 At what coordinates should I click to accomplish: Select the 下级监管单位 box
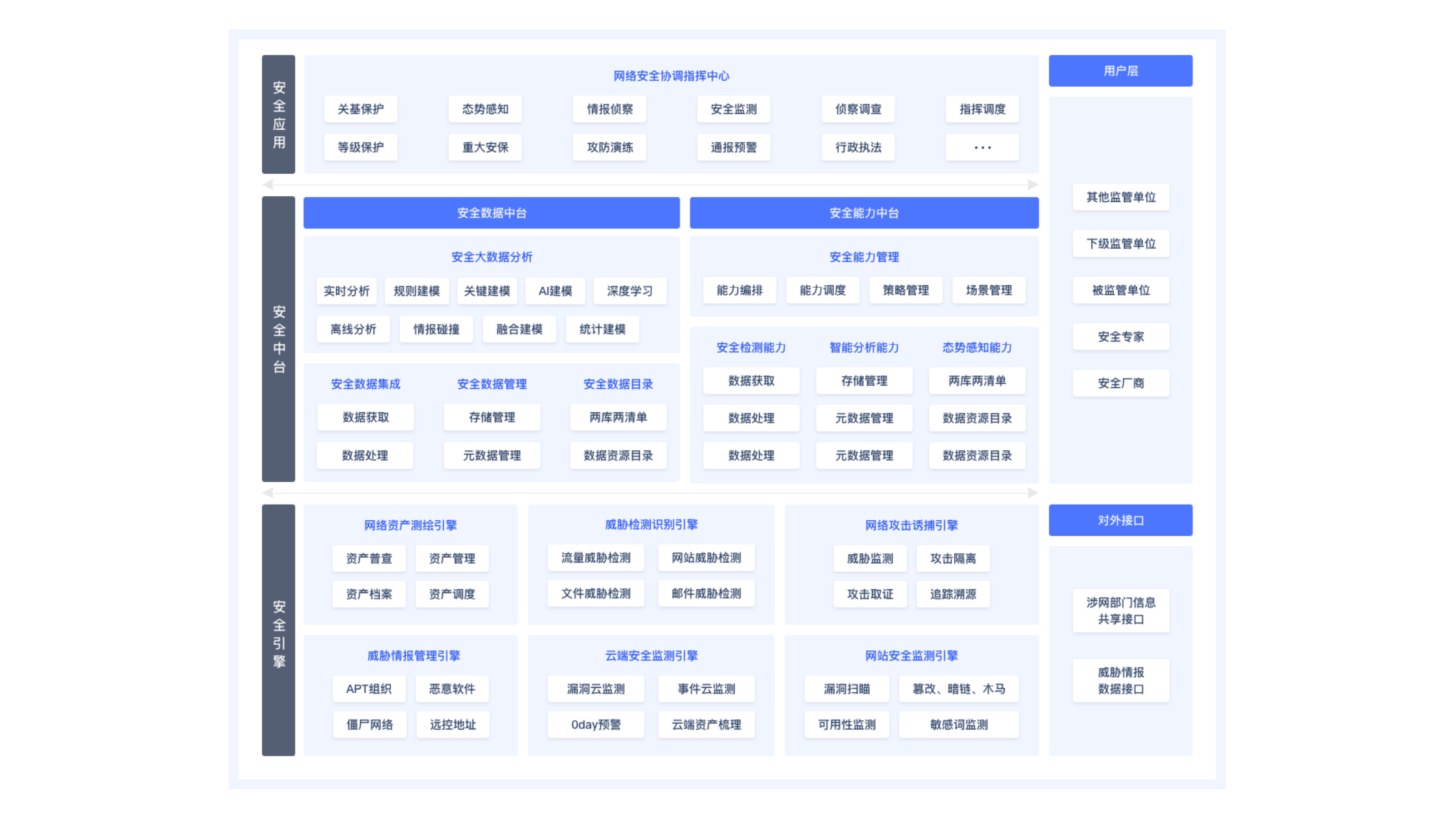tap(1121, 244)
